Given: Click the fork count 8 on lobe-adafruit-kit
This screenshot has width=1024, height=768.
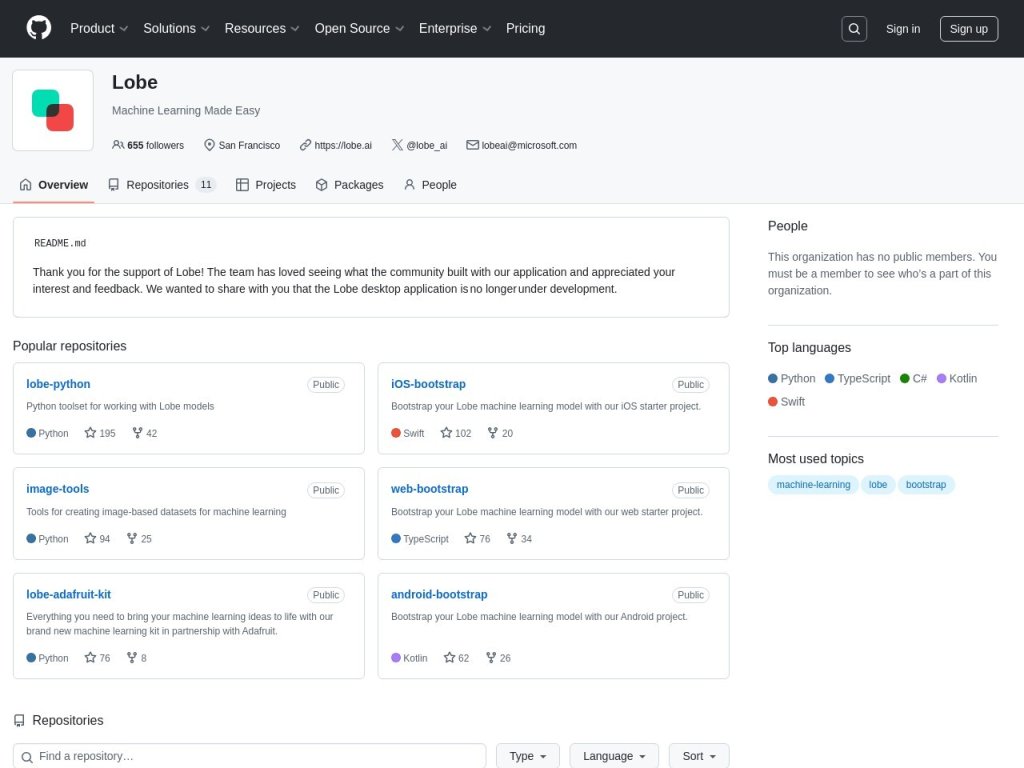Looking at the screenshot, I should (x=136, y=658).
